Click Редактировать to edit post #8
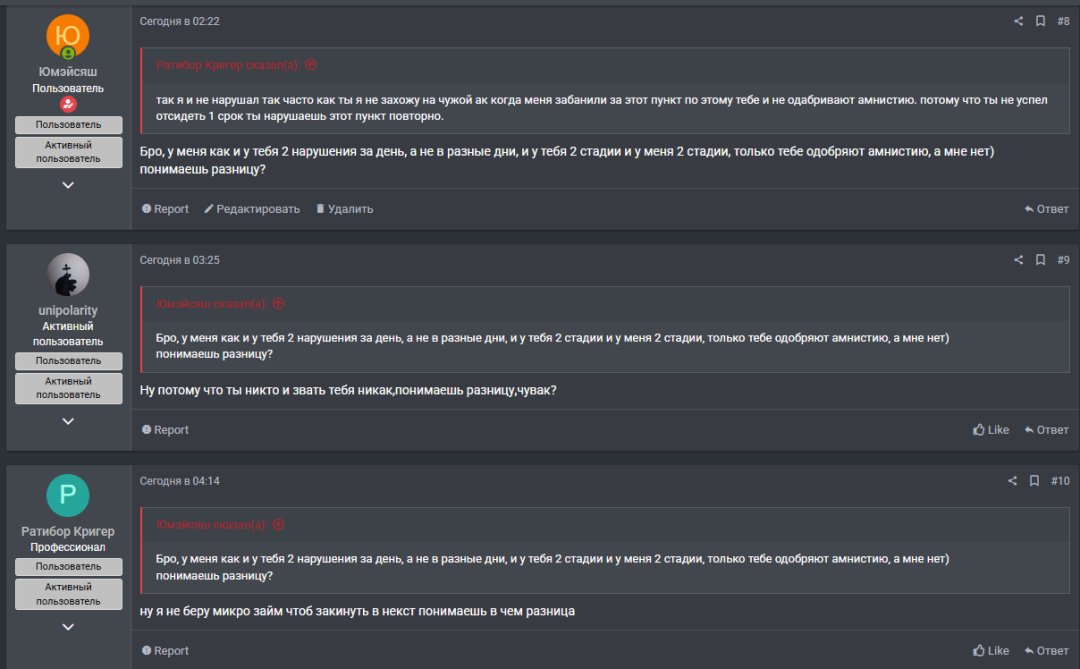This screenshot has height=669, width=1080. click(x=252, y=209)
